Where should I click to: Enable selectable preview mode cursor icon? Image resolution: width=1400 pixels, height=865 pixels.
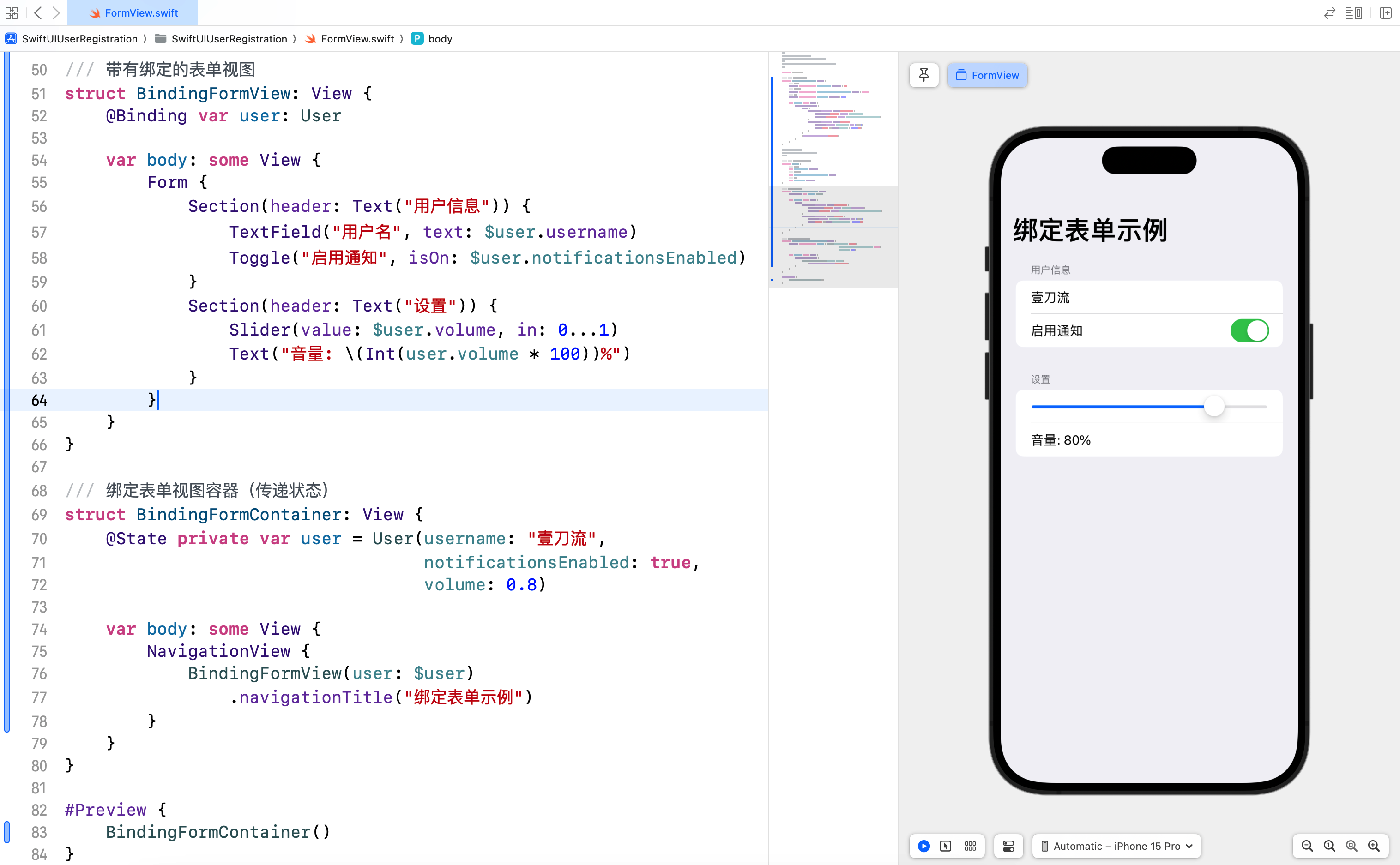(946, 846)
